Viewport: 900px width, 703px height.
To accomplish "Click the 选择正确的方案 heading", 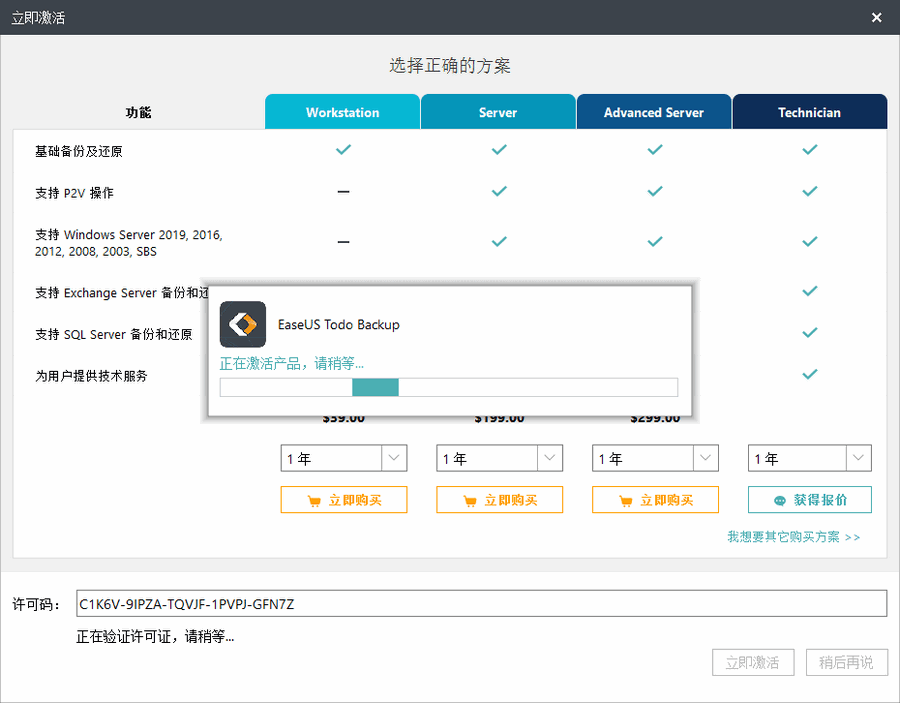I will [450, 66].
